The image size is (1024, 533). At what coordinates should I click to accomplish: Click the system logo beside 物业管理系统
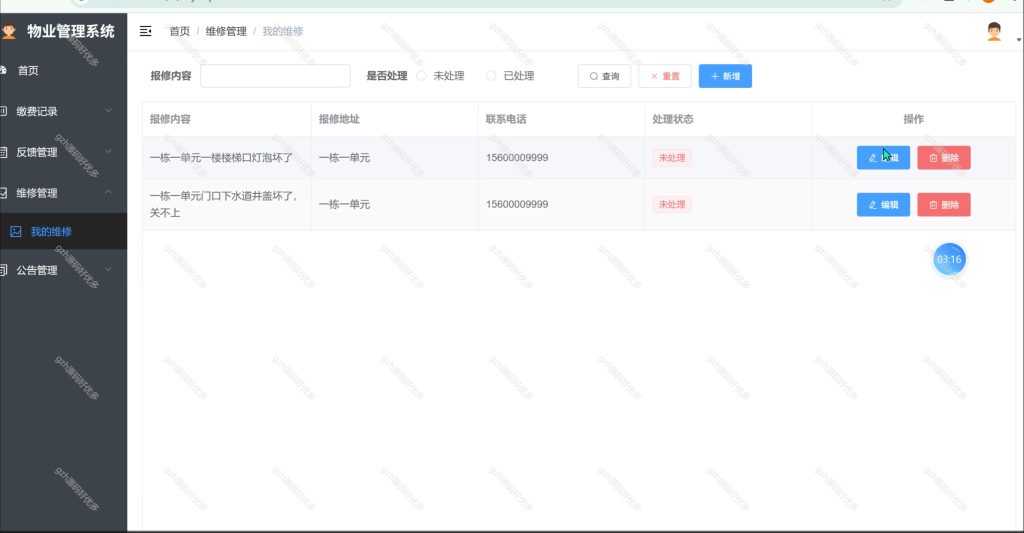click(x=8, y=31)
